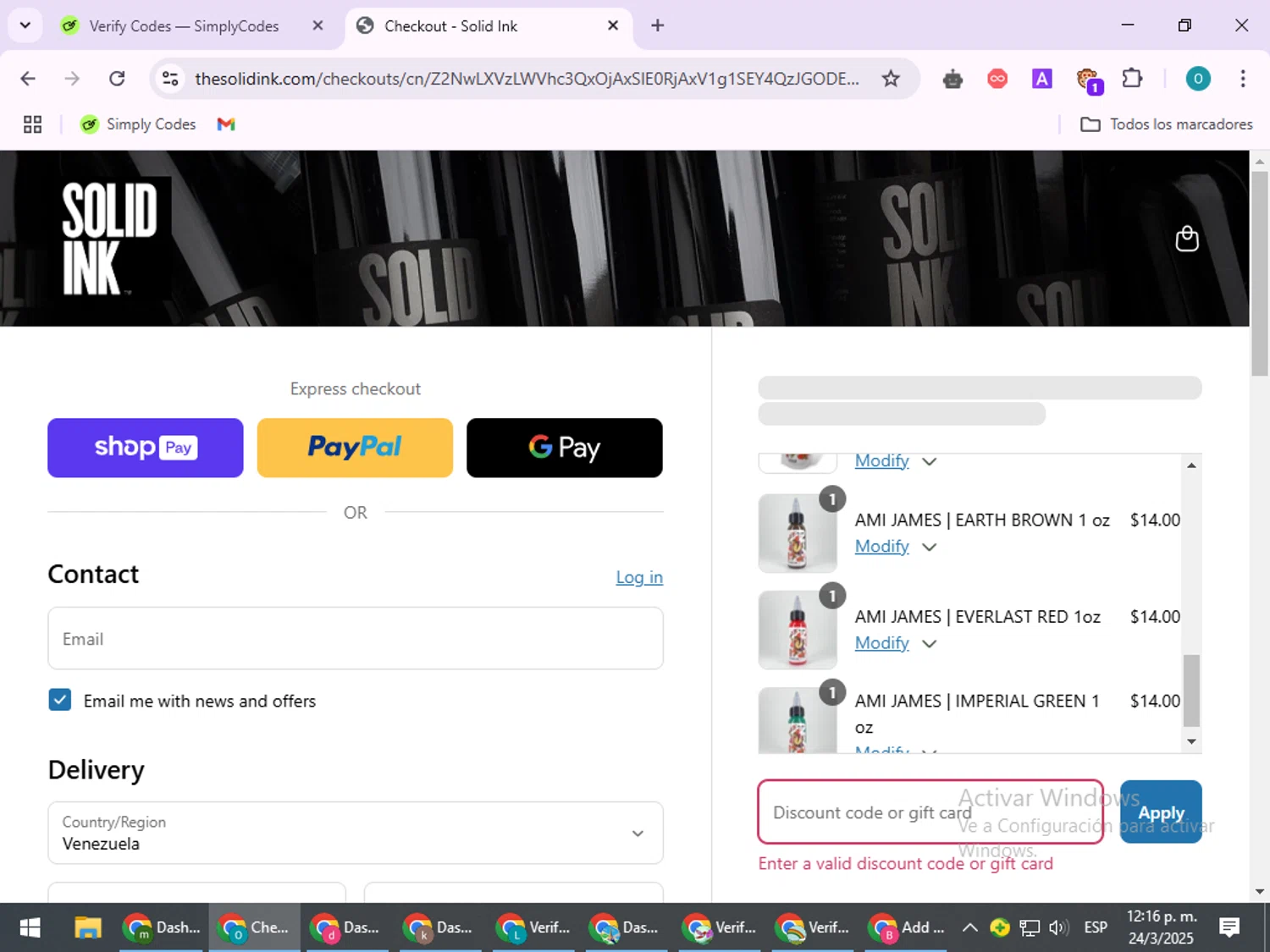Image resolution: width=1270 pixels, height=952 pixels.
Task: Reload the current page
Action: [117, 79]
